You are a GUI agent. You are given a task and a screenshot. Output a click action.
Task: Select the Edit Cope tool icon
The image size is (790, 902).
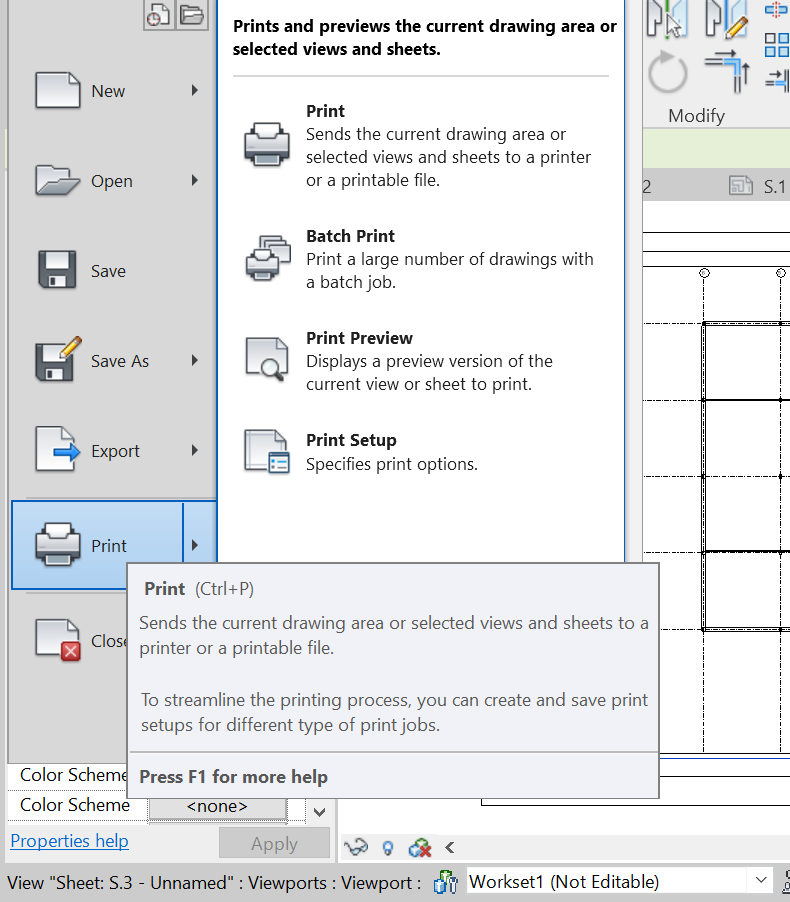(727, 20)
